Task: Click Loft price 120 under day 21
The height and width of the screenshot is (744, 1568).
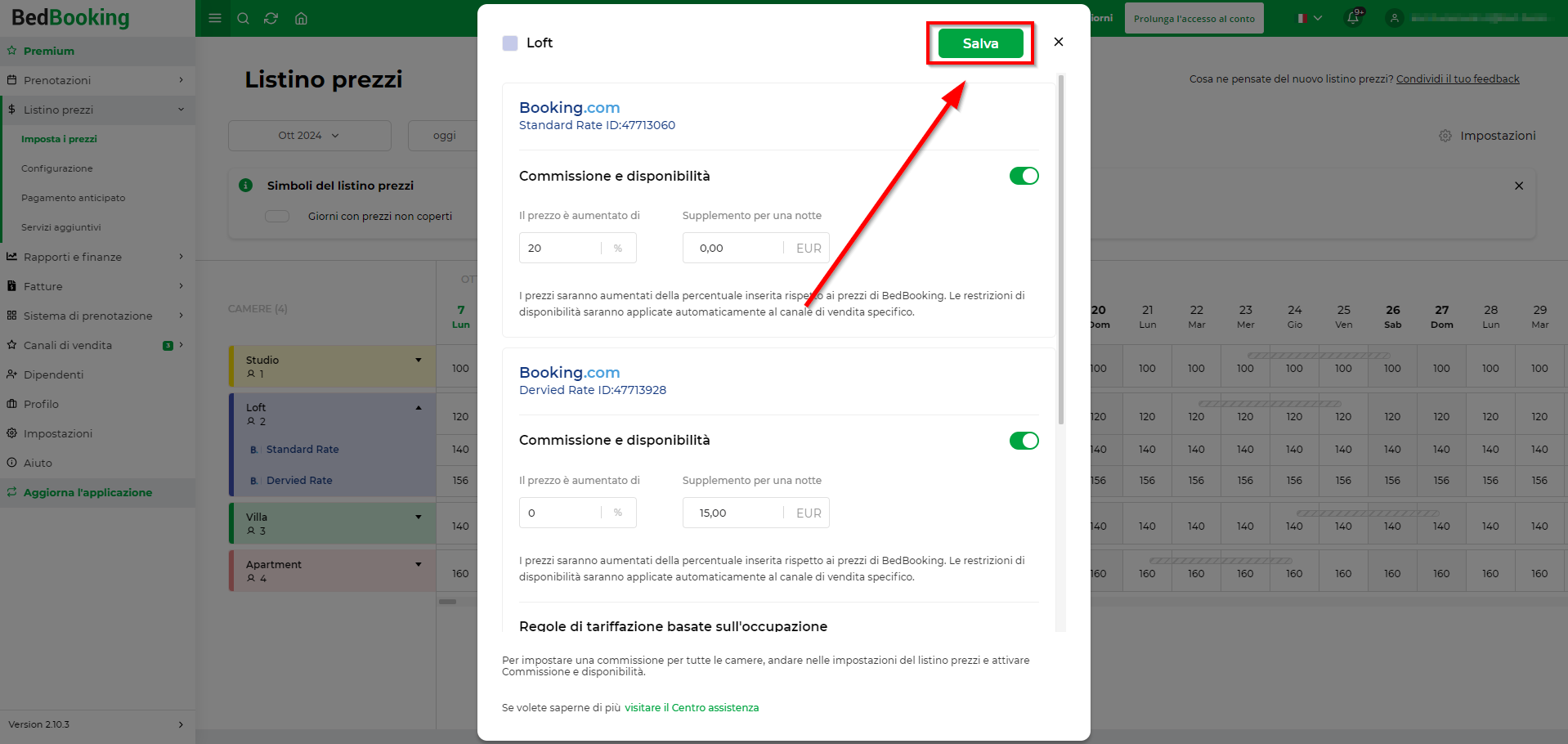Action: (1147, 417)
